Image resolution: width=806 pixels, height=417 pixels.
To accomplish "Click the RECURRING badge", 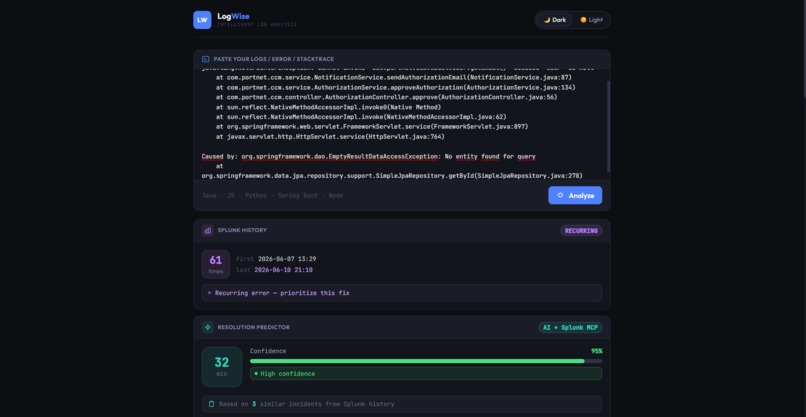I will [x=581, y=231].
